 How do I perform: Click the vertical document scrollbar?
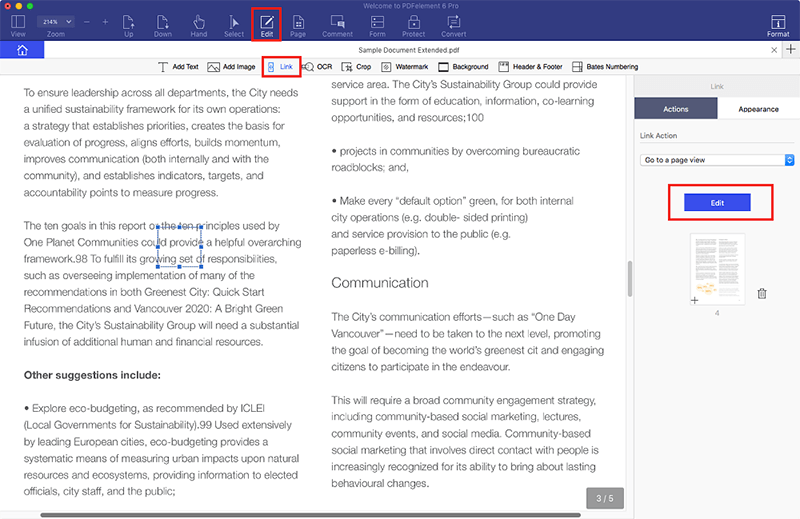[x=630, y=278]
